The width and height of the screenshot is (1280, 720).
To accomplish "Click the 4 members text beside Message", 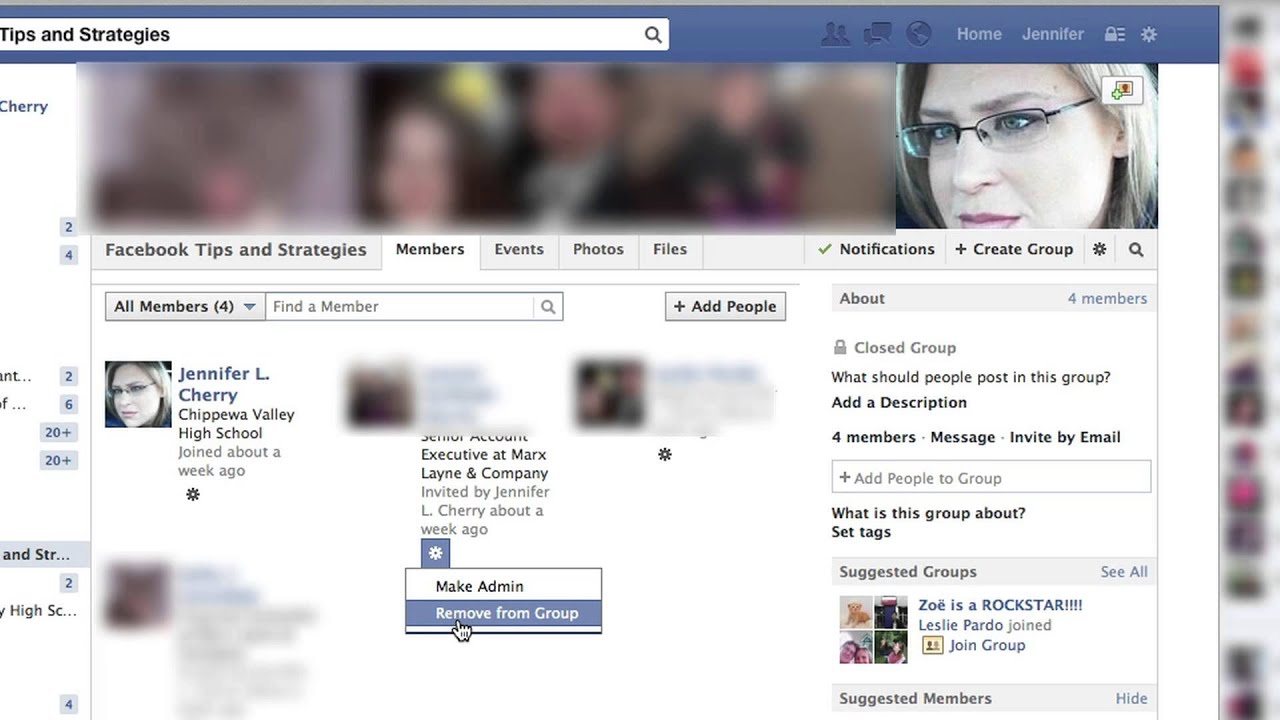I will pos(873,438).
